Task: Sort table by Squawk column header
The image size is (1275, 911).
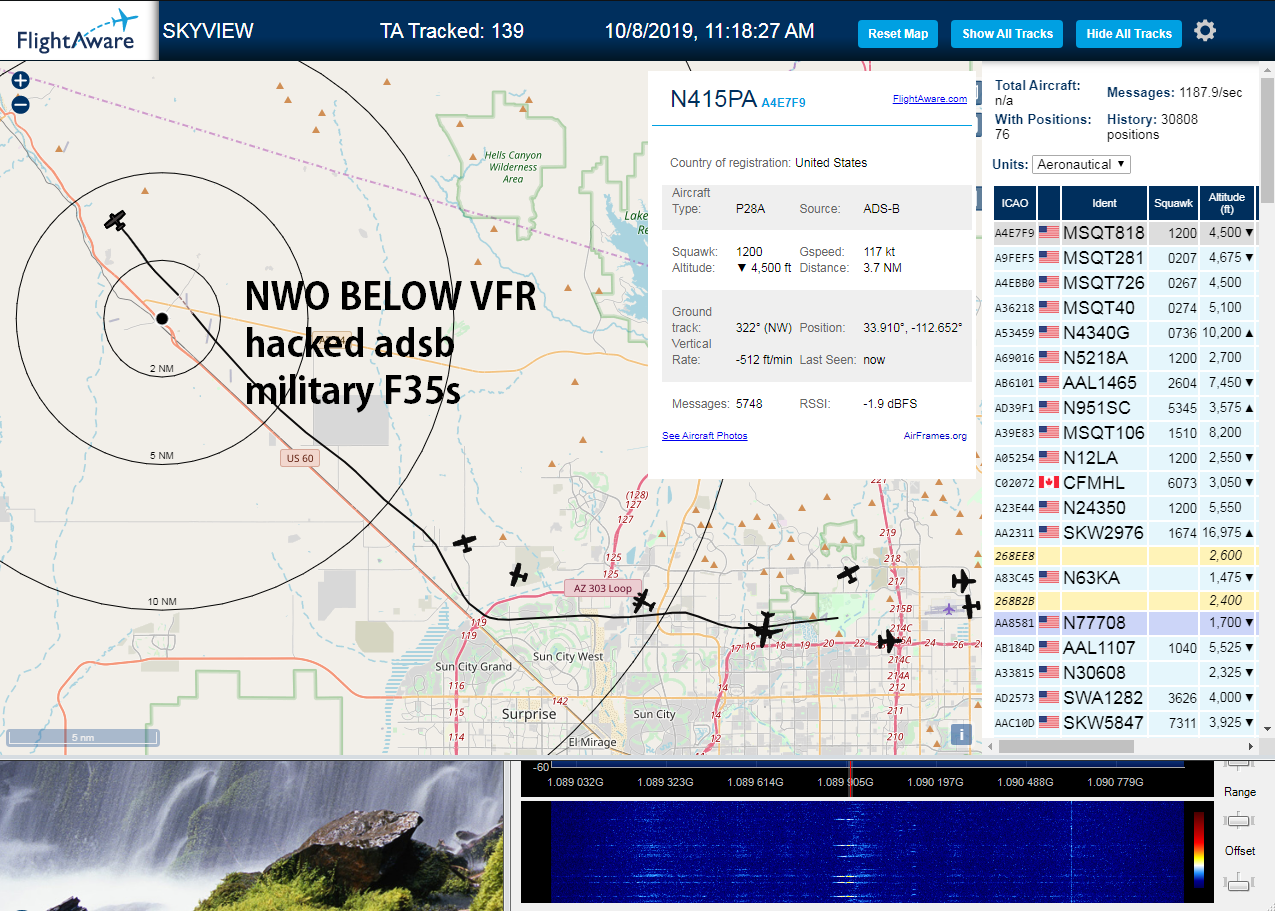Action: (1173, 203)
